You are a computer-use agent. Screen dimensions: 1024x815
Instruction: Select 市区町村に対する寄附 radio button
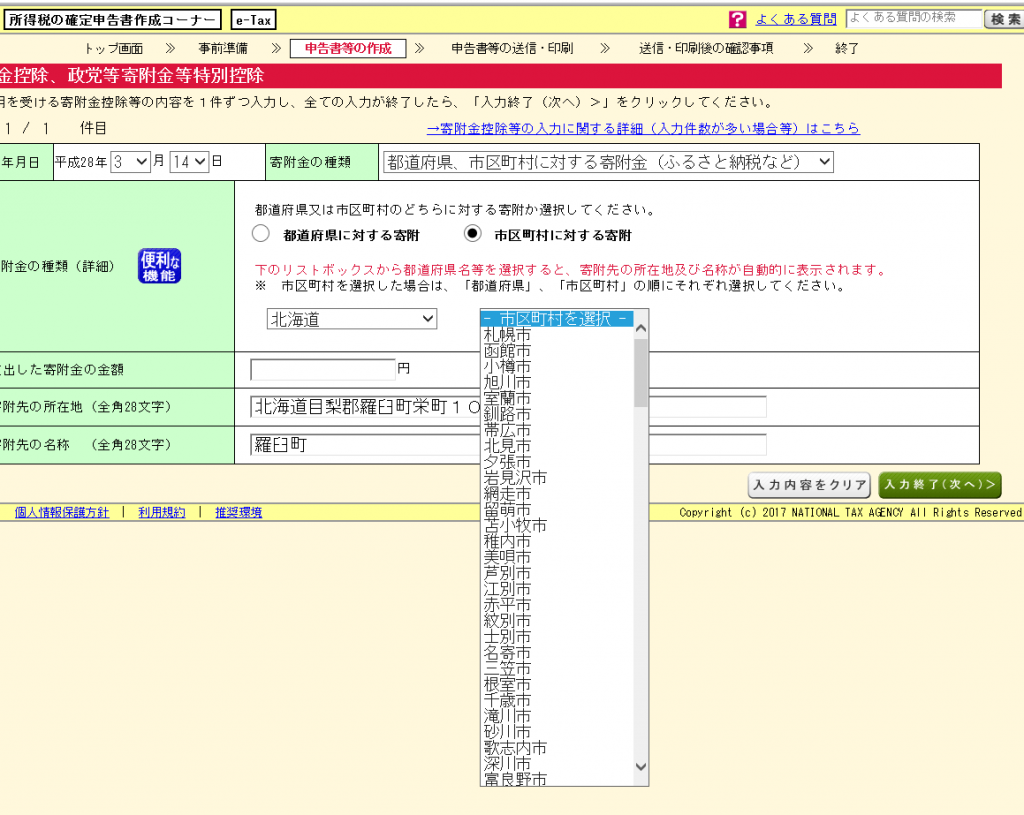(x=473, y=235)
